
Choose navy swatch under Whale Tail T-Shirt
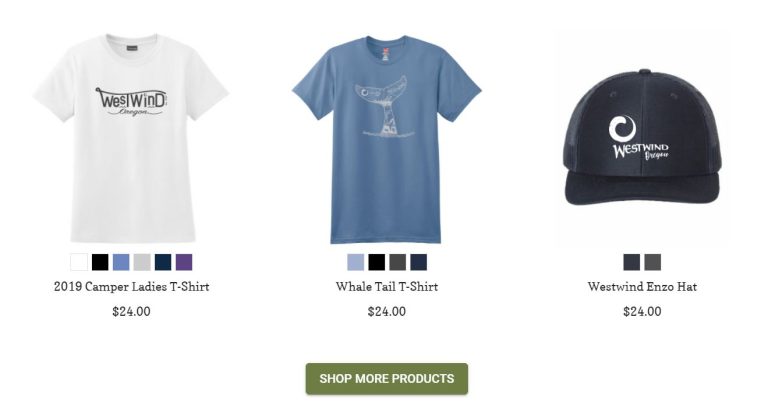point(419,262)
